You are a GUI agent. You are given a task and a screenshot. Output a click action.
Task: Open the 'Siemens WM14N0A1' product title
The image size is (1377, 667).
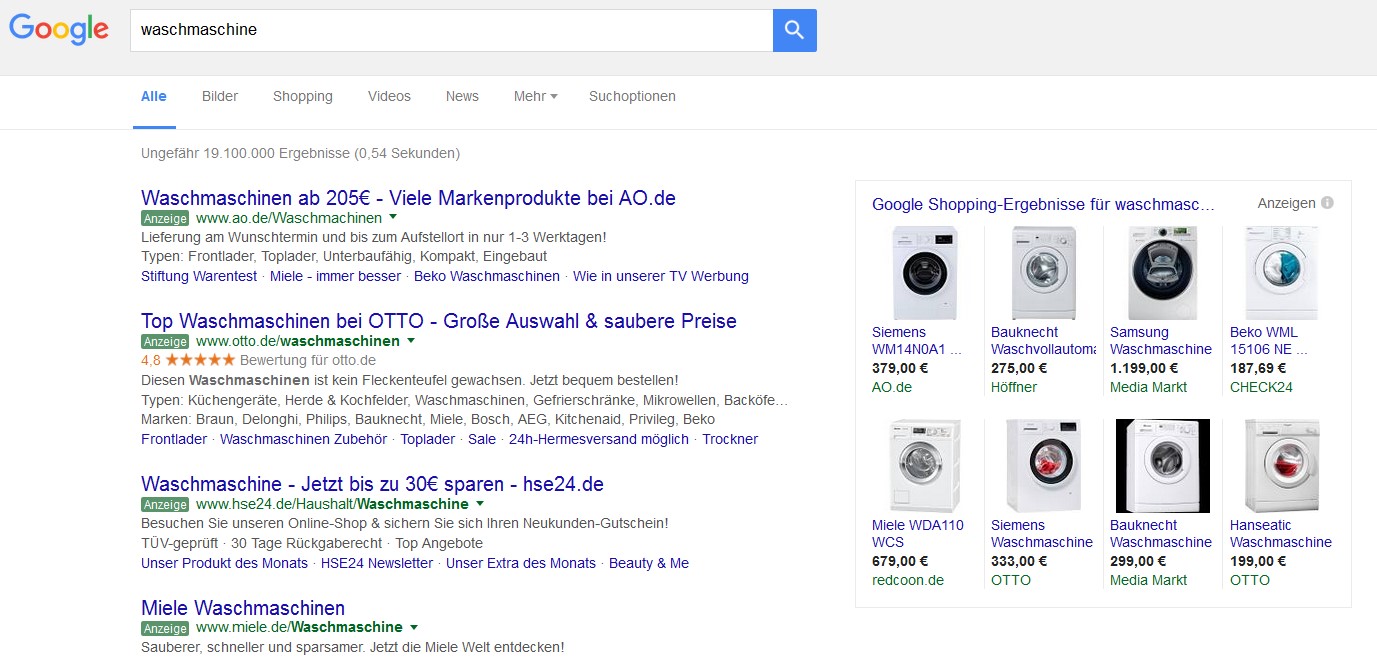pyautogui.click(x=917, y=341)
